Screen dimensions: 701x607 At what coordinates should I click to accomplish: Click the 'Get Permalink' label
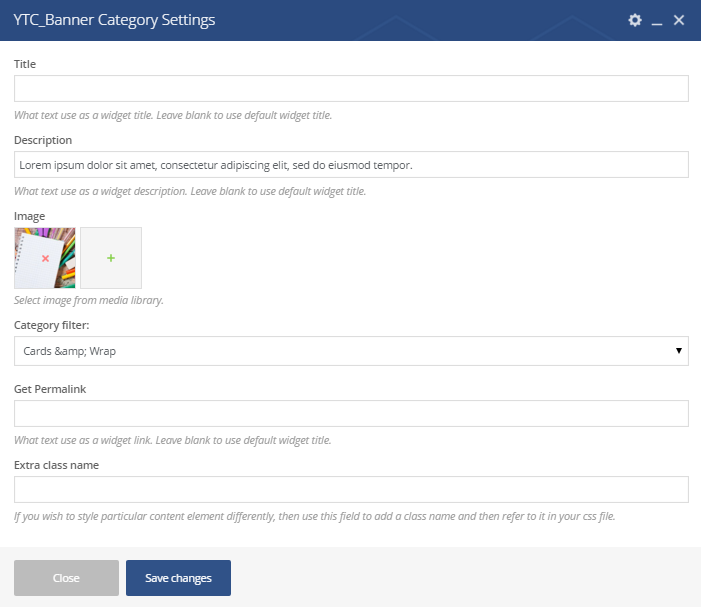[x=50, y=389]
